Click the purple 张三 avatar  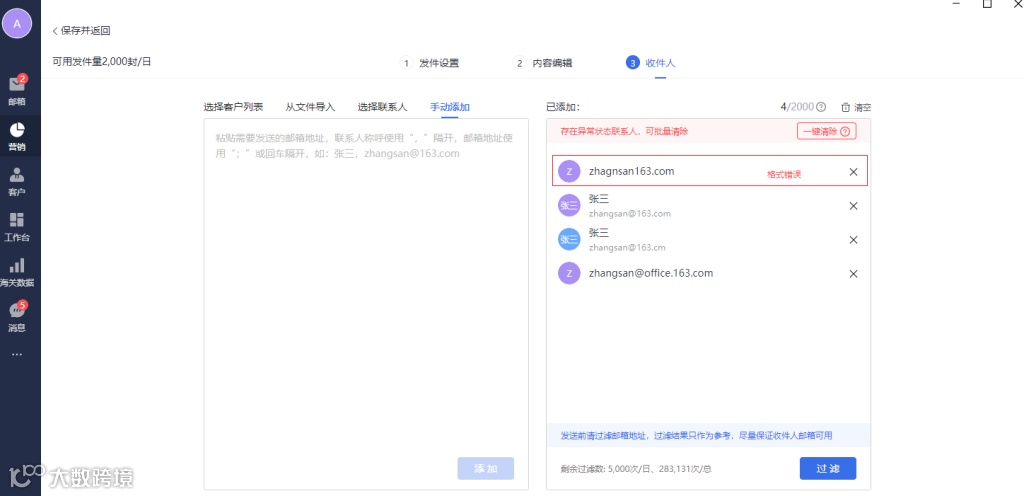tap(569, 206)
